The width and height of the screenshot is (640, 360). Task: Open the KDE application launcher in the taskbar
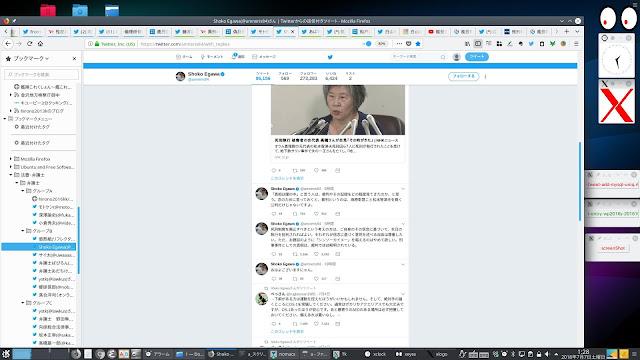pos(6,354)
